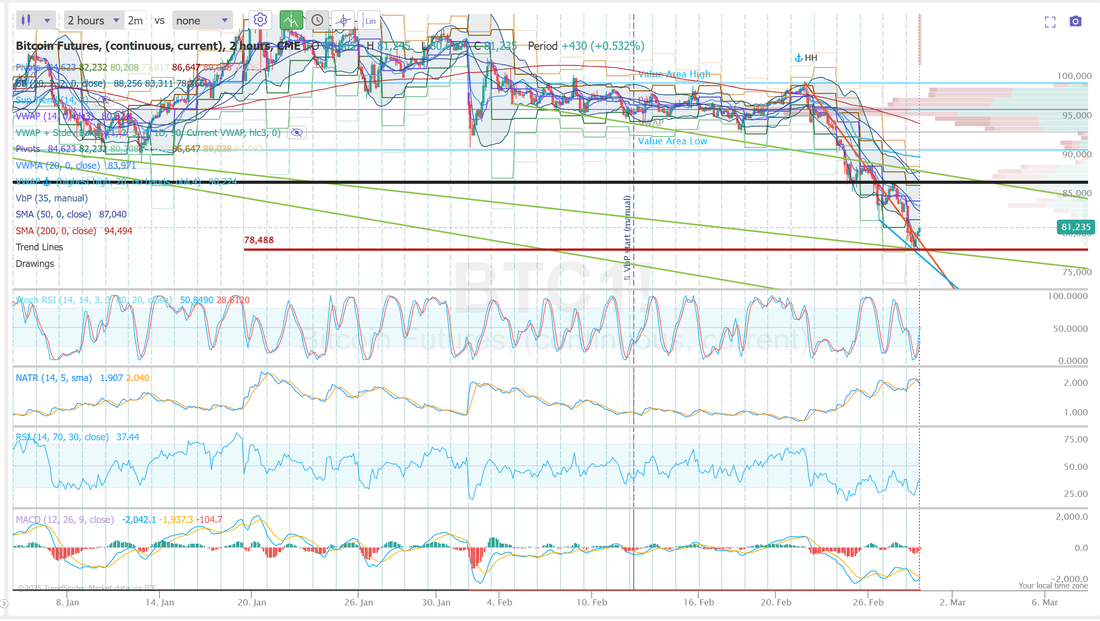Activate the crosshair cursor tool

pyautogui.click(x=343, y=20)
